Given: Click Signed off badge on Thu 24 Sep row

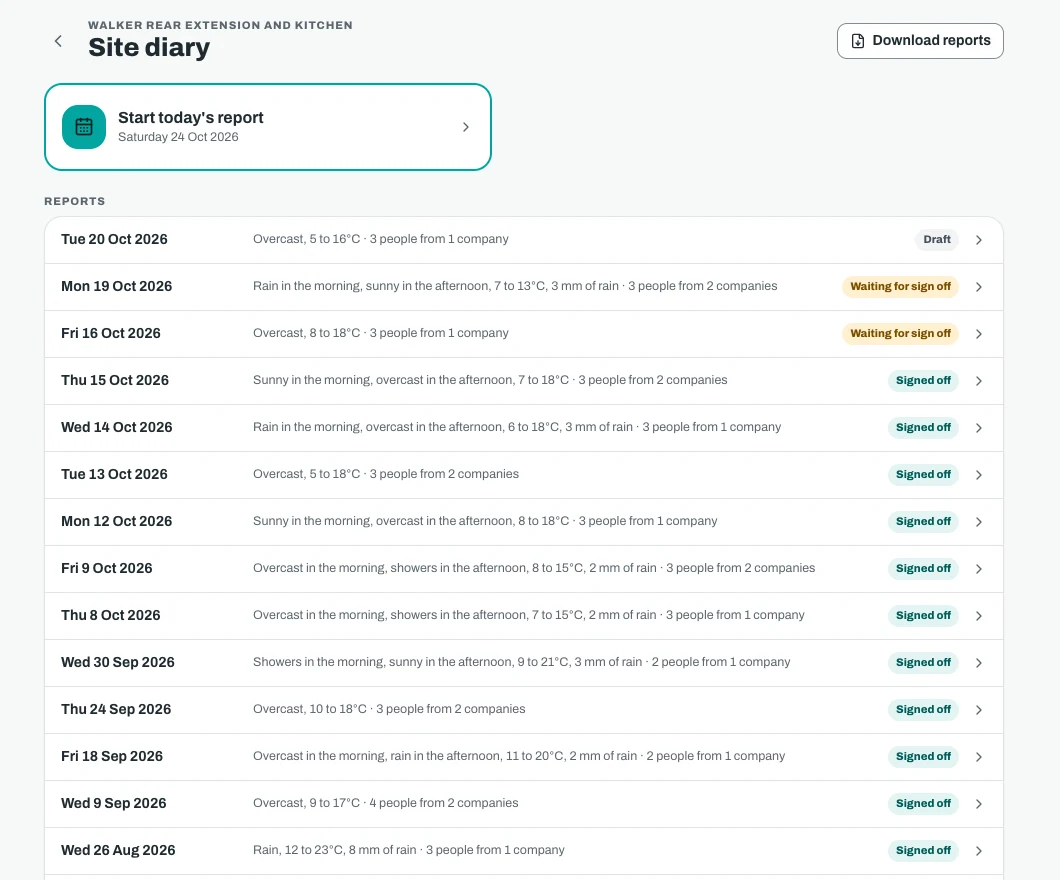Looking at the screenshot, I should pyautogui.click(x=923, y=709).
